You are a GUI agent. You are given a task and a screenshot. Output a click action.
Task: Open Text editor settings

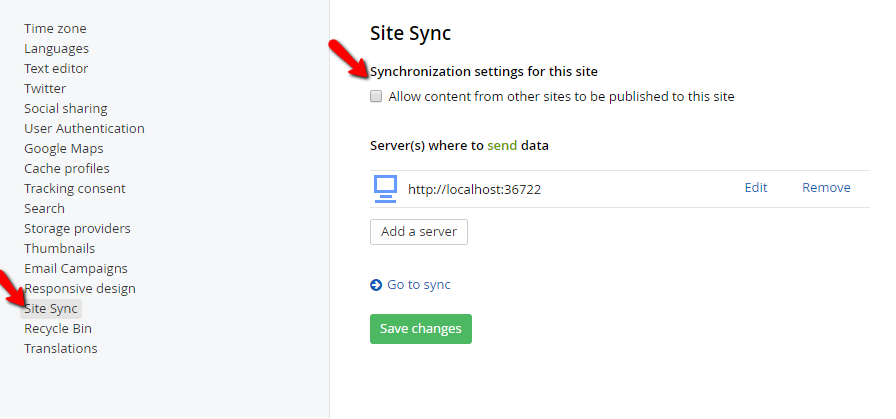56,69
